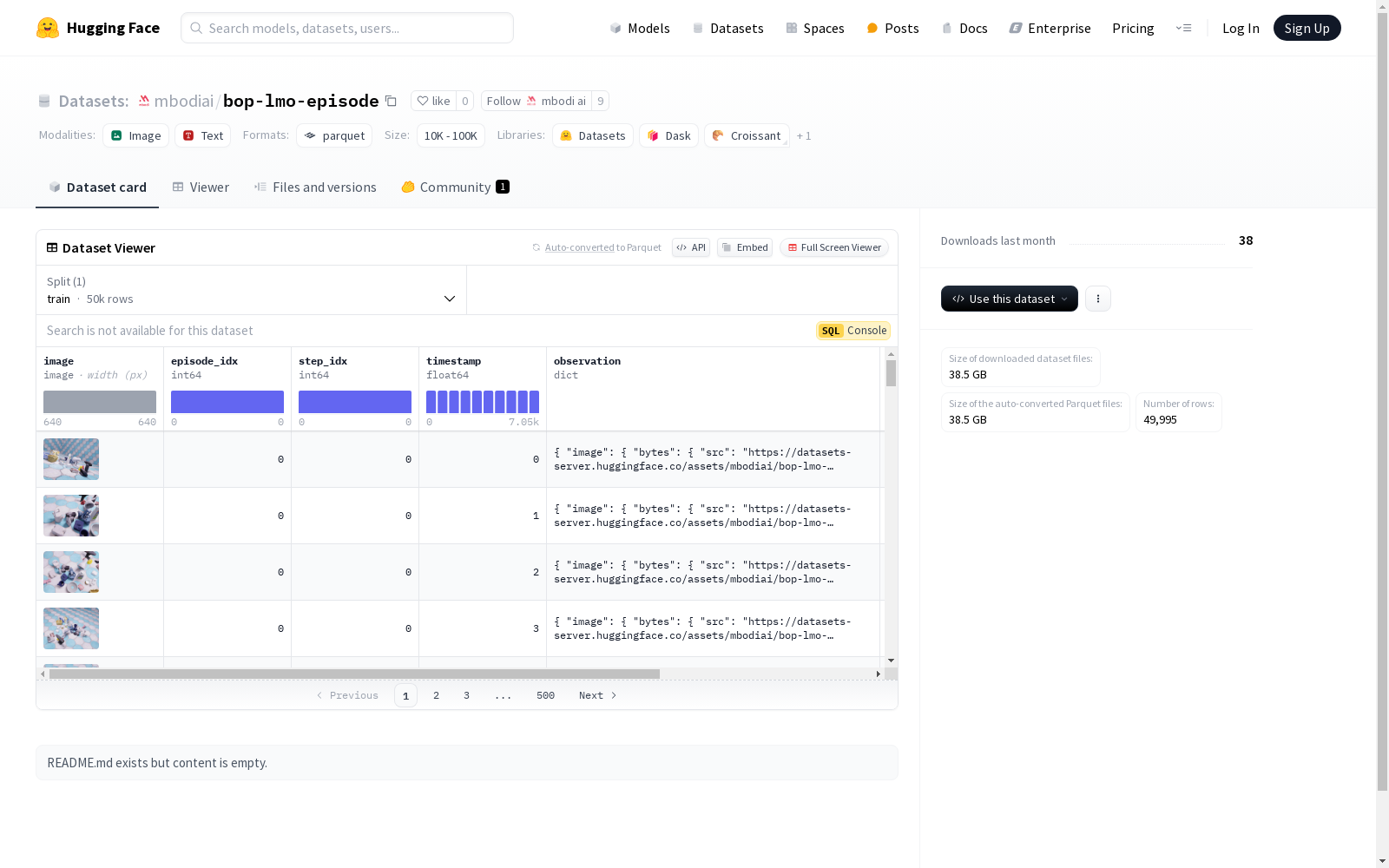Open the Use this dataset dropdown
This screenshot has height=868, width=1389.
click(x=1009, y=299)
